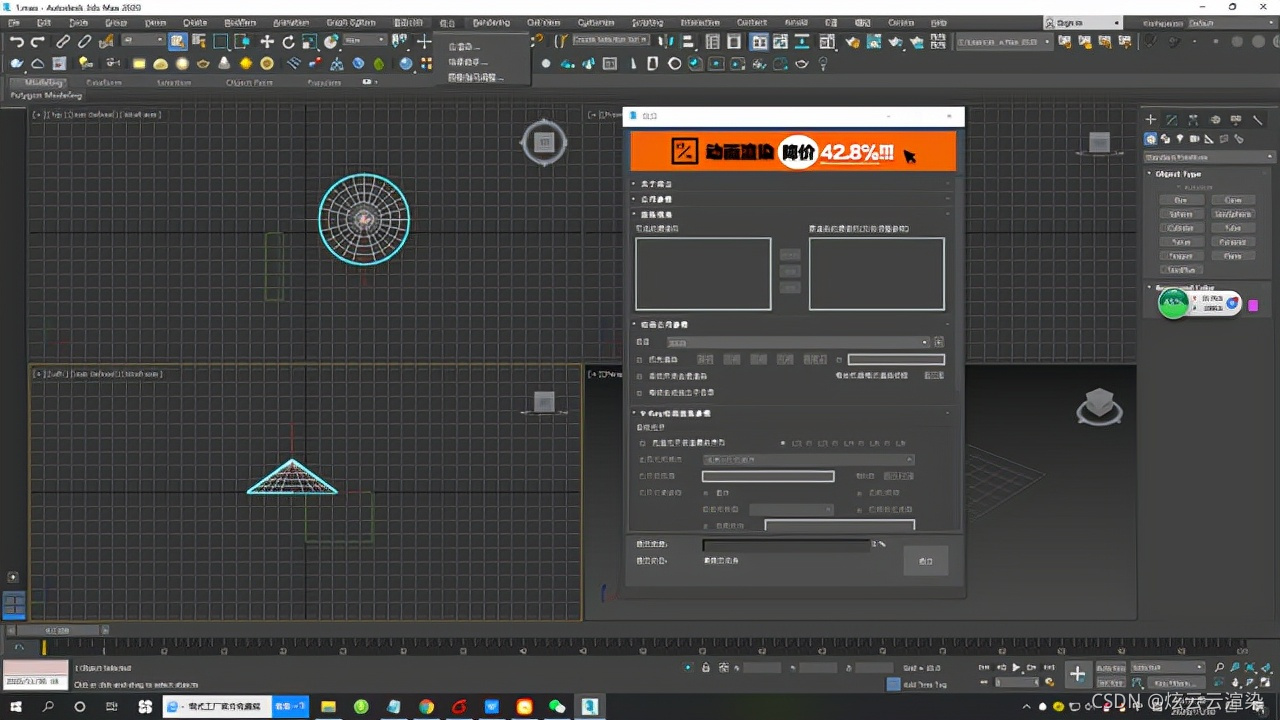
Task: Tick the first checkbox in the dialog's settings row
Action: 641,360
